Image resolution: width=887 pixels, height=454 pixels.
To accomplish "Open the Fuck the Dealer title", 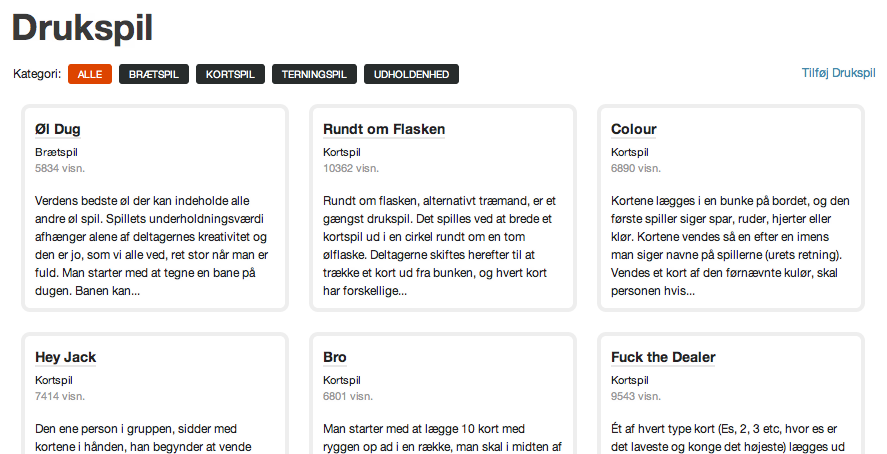I will click(663, 357).
